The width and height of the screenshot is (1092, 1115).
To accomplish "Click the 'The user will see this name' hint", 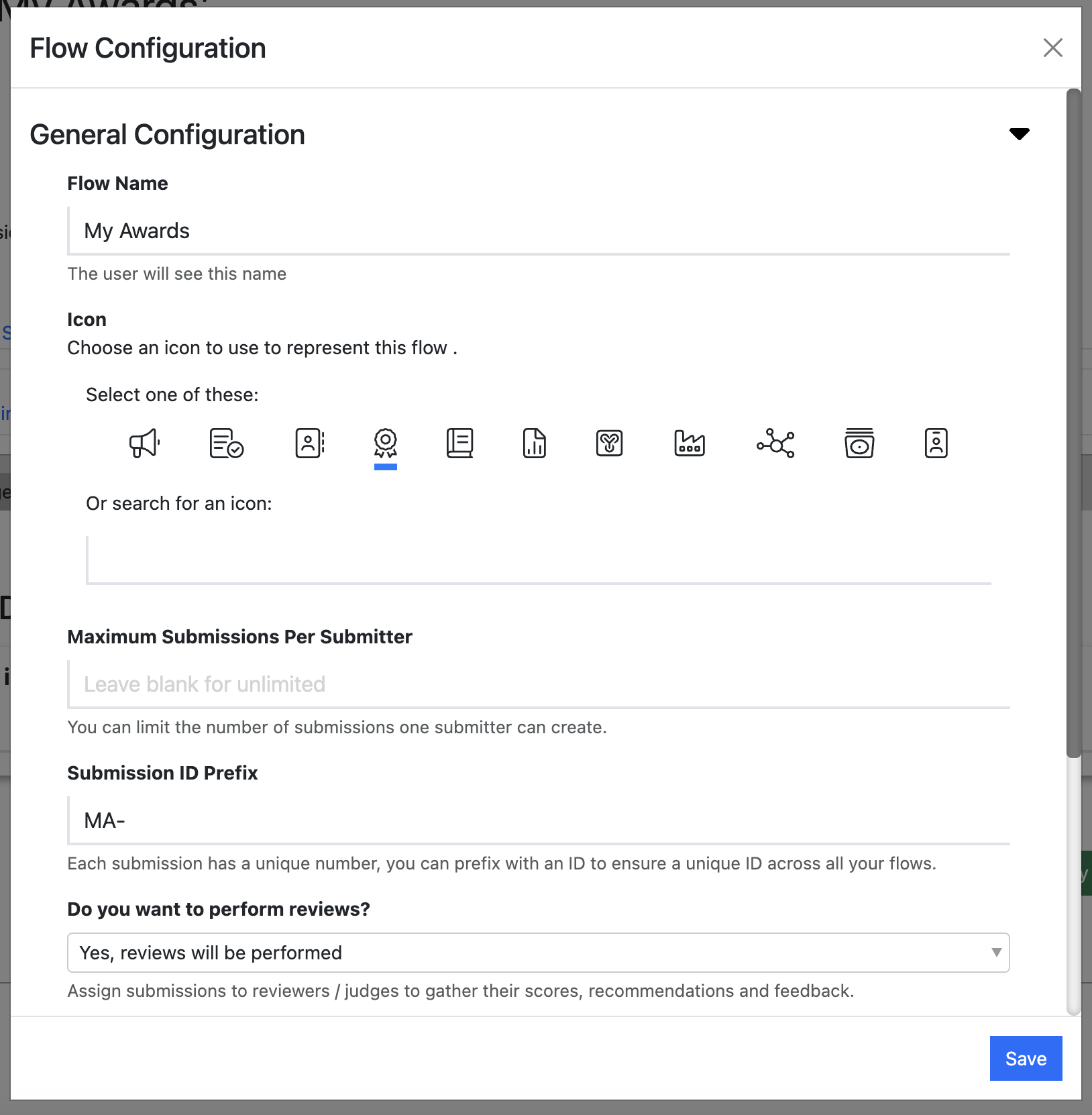I will click(177, 274).
